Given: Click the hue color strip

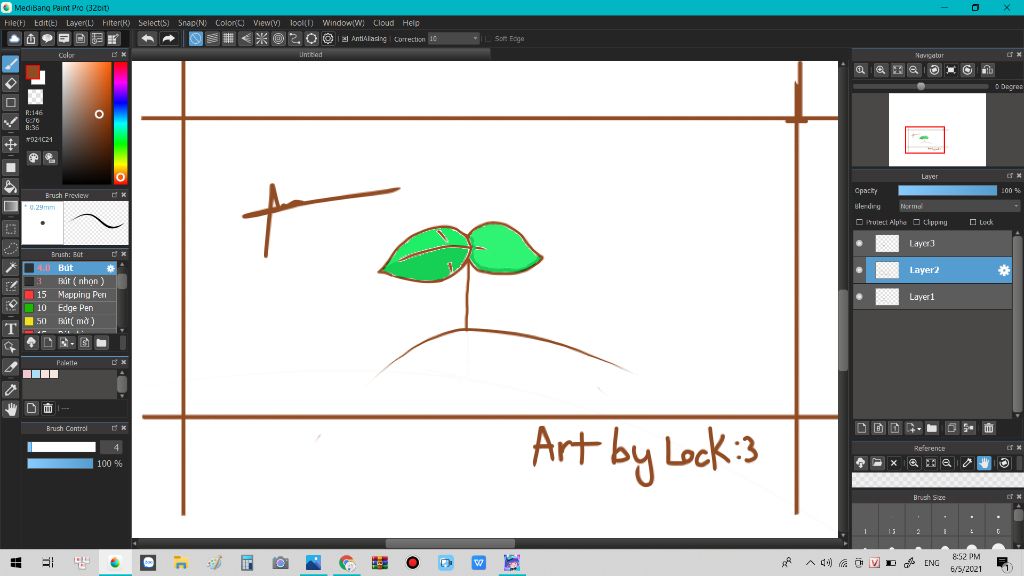Looking at the screenshot, I should pyautogui.click(x=120, y=123).
